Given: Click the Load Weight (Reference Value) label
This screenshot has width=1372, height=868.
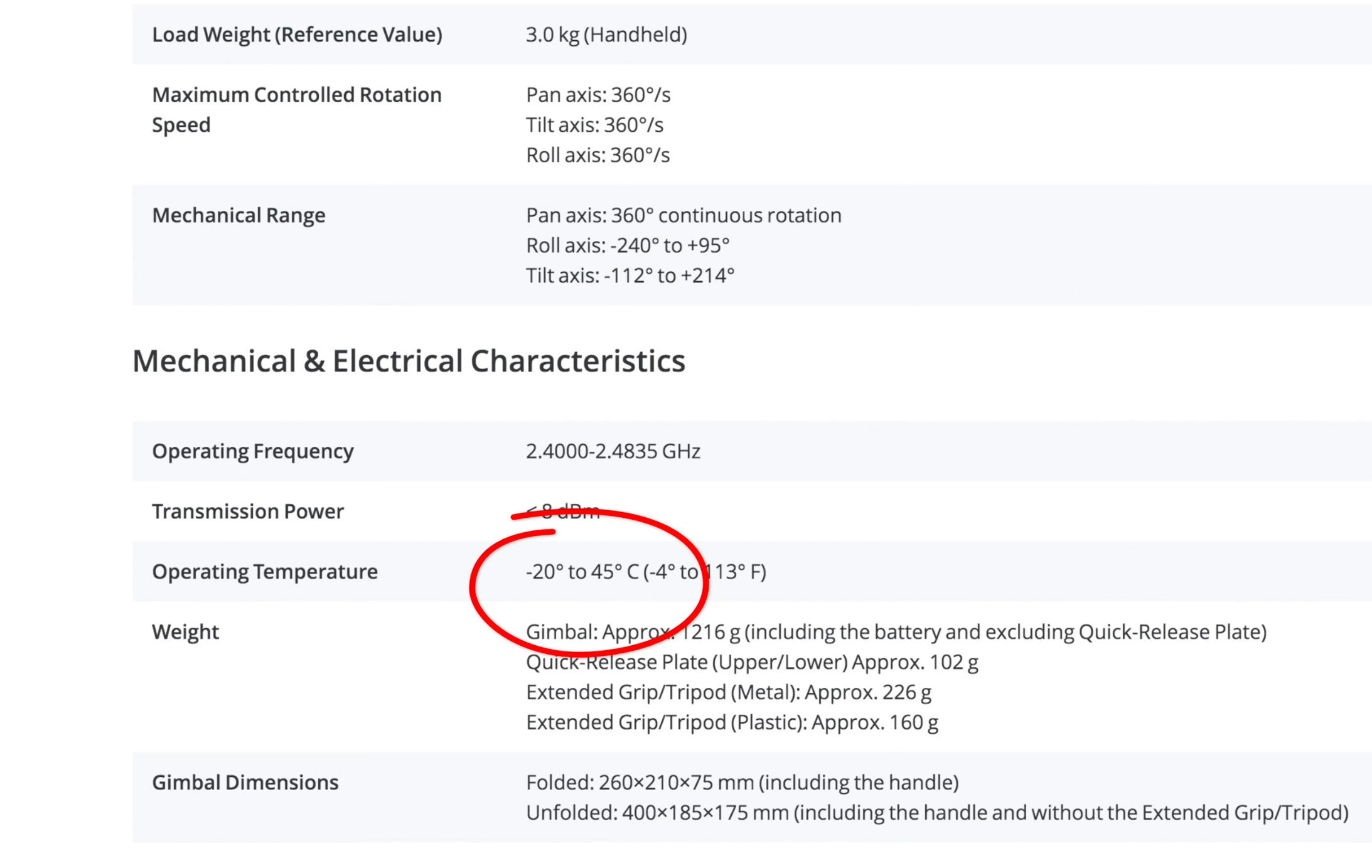Looking at the screenshot, I should [297, 35].
